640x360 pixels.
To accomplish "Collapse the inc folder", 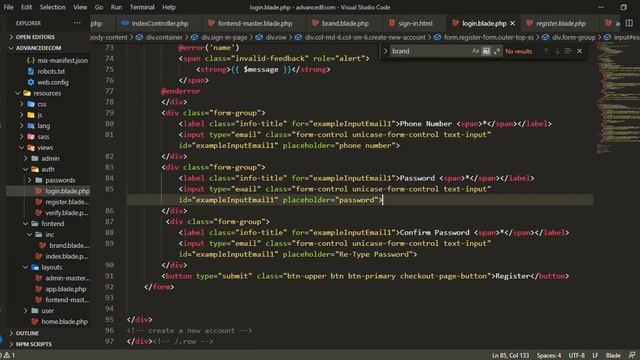I will tap(48, 235).
